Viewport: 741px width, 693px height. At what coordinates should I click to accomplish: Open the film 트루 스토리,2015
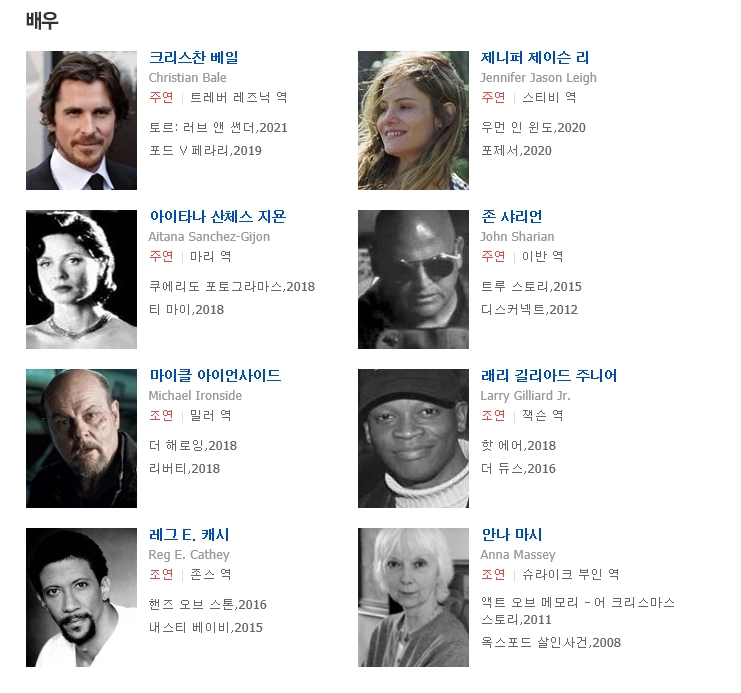531,286
